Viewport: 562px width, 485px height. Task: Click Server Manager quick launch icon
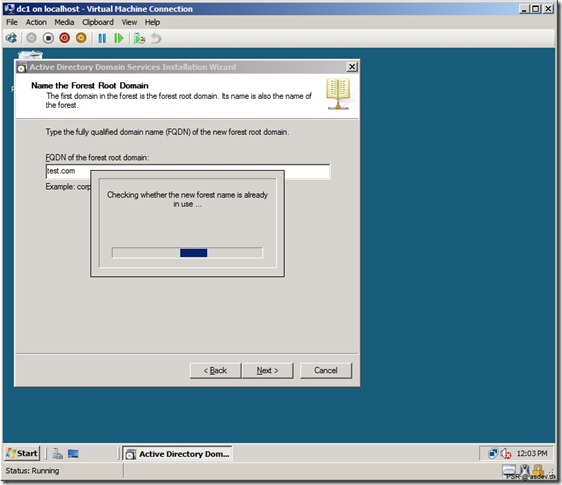tap(57, 454)
